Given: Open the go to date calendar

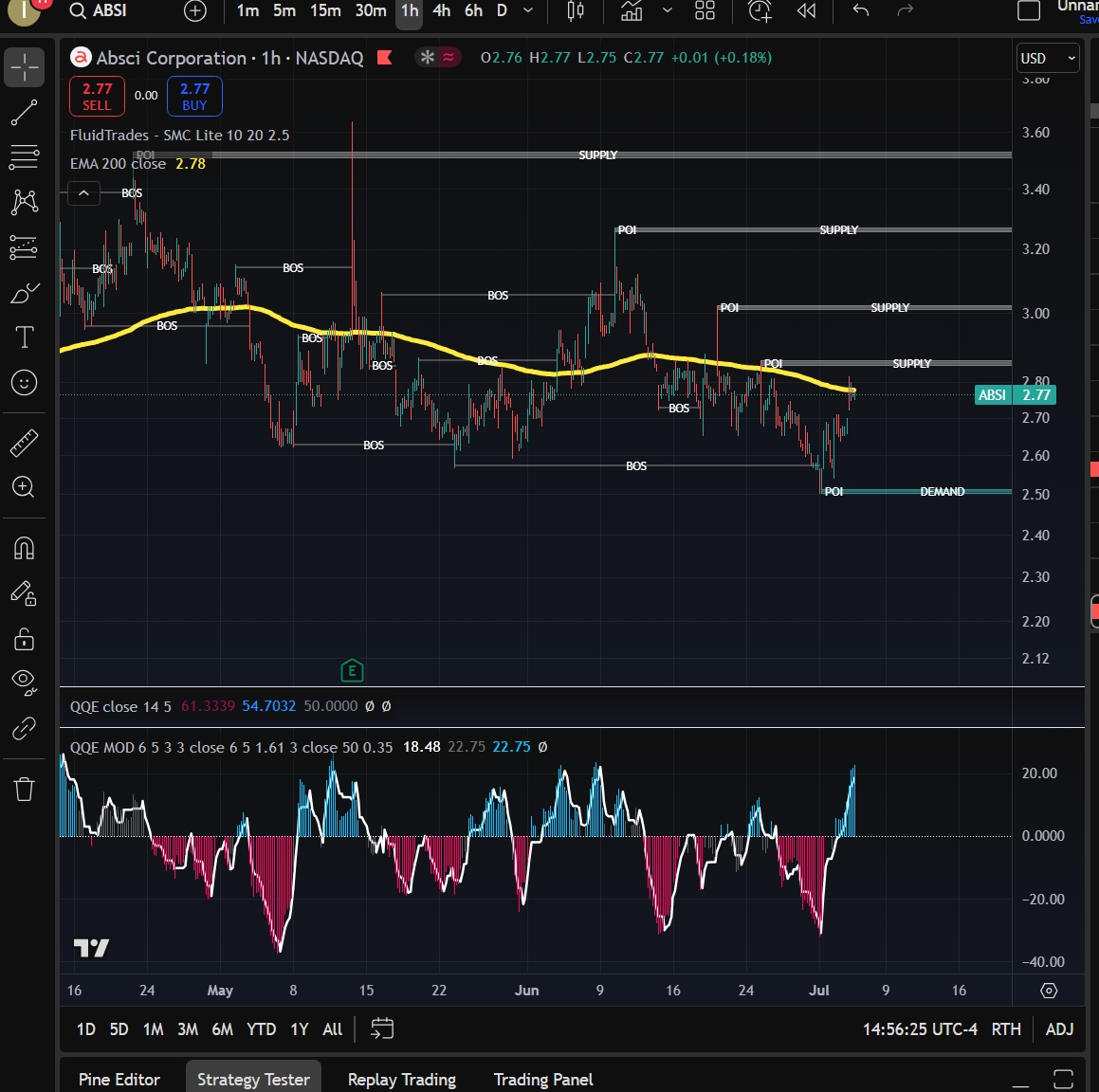Looking at the screenshot, I should tap(382, 1028).
